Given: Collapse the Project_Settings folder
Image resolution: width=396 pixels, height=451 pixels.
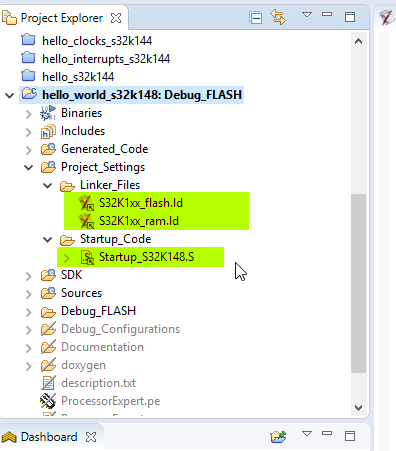Looking at the screenshot, I should click(x=29, y=168).
